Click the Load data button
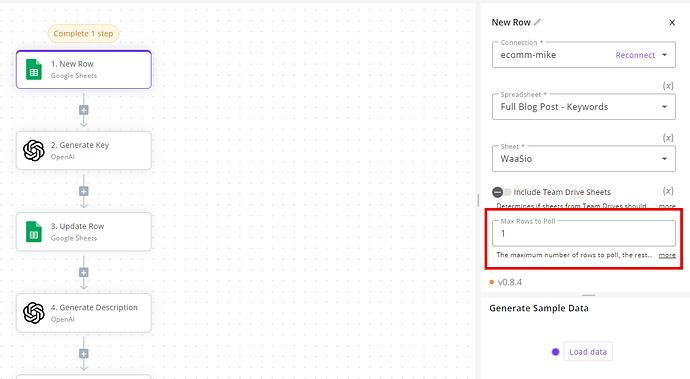690x379 pixels. pos(588,352)
